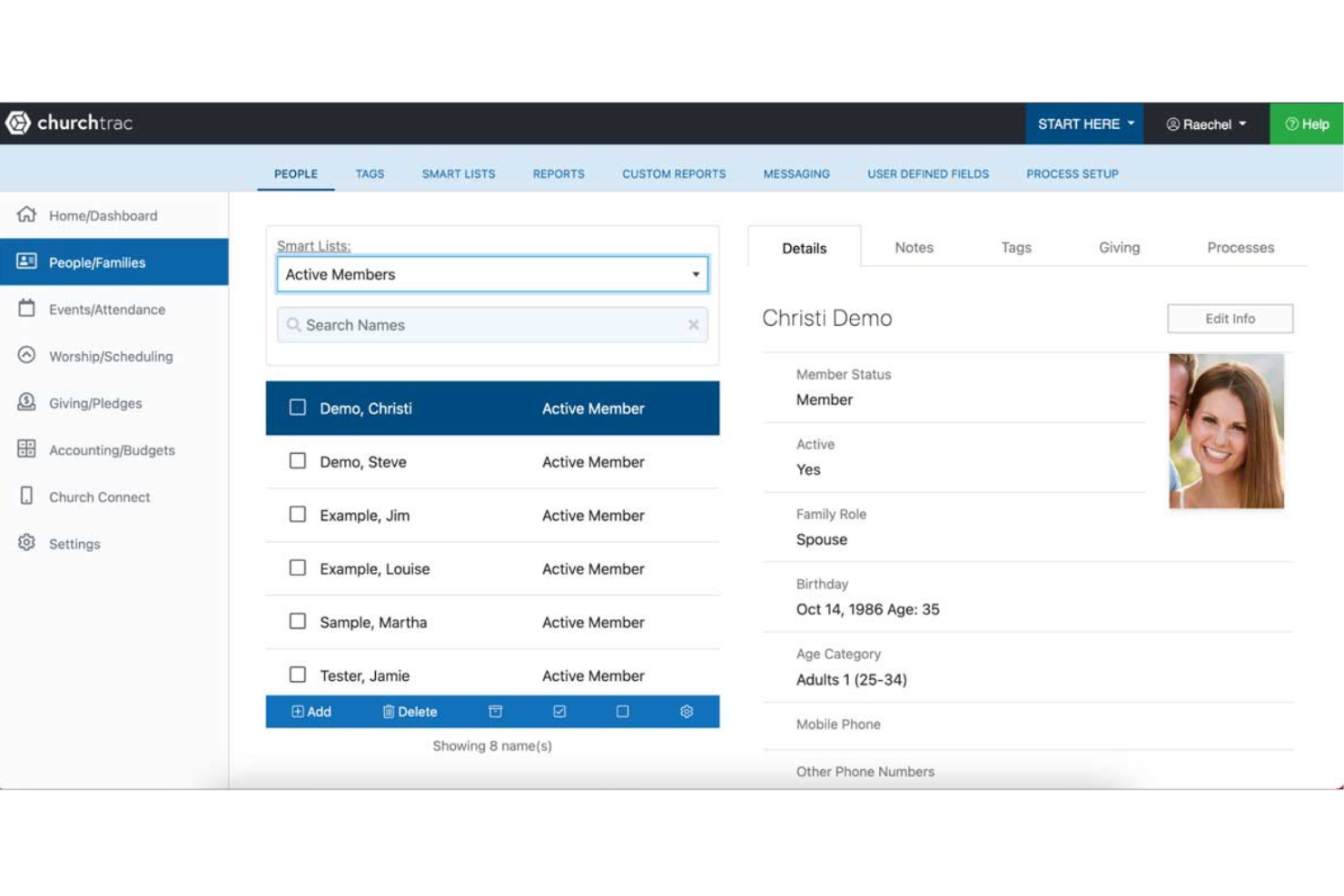1344x896 pixels.
Task: Click the magnifier icon in Search Names
Action: pyautogui.click(x=293, y=325)
